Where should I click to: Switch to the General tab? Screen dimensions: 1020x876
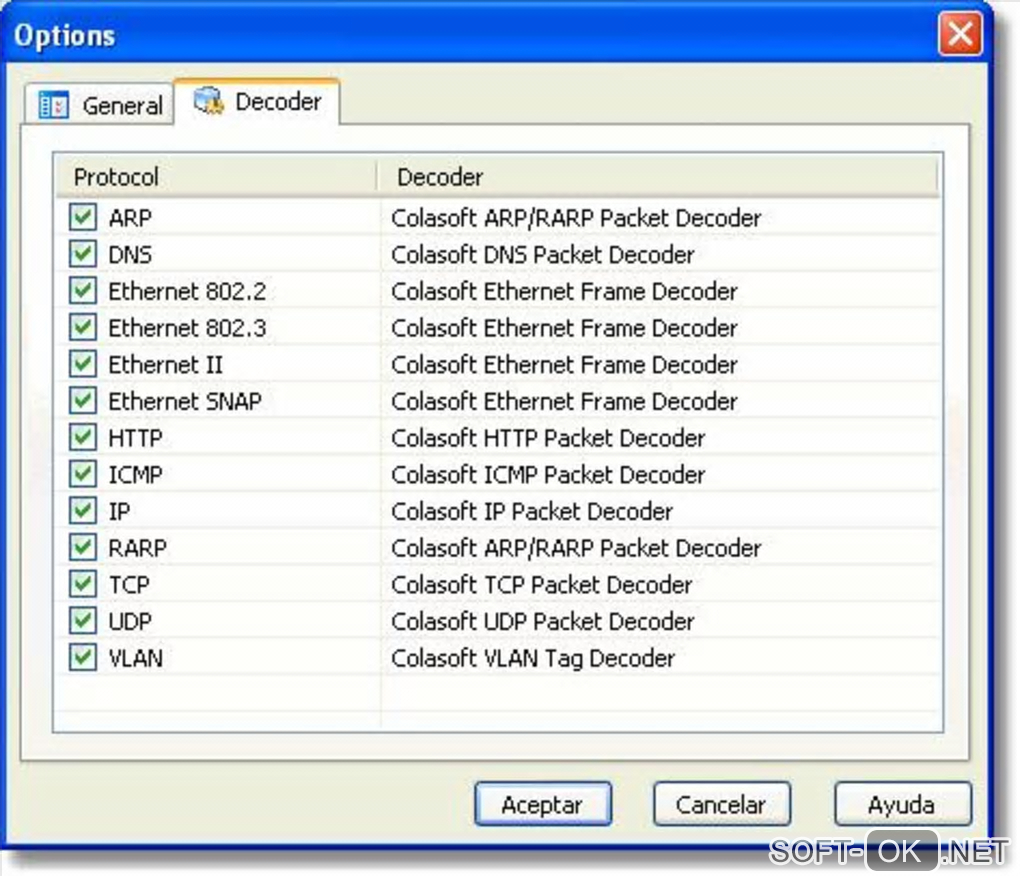(100, 104)
